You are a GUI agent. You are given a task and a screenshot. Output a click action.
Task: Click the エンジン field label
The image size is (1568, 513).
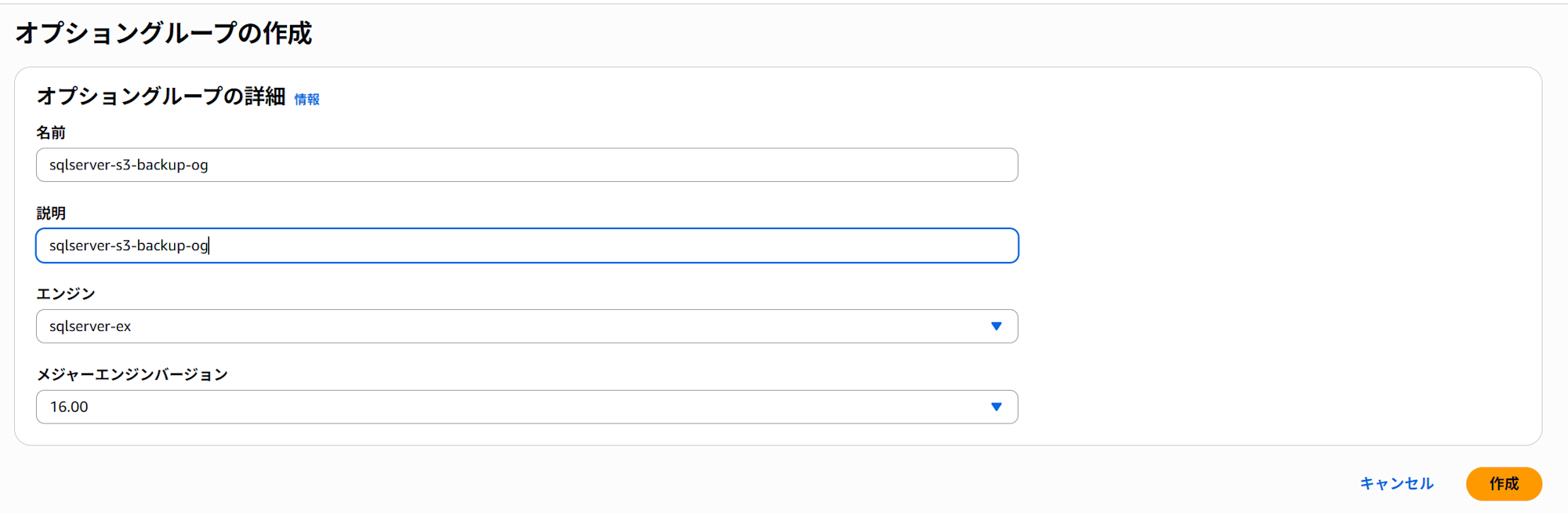66,293
